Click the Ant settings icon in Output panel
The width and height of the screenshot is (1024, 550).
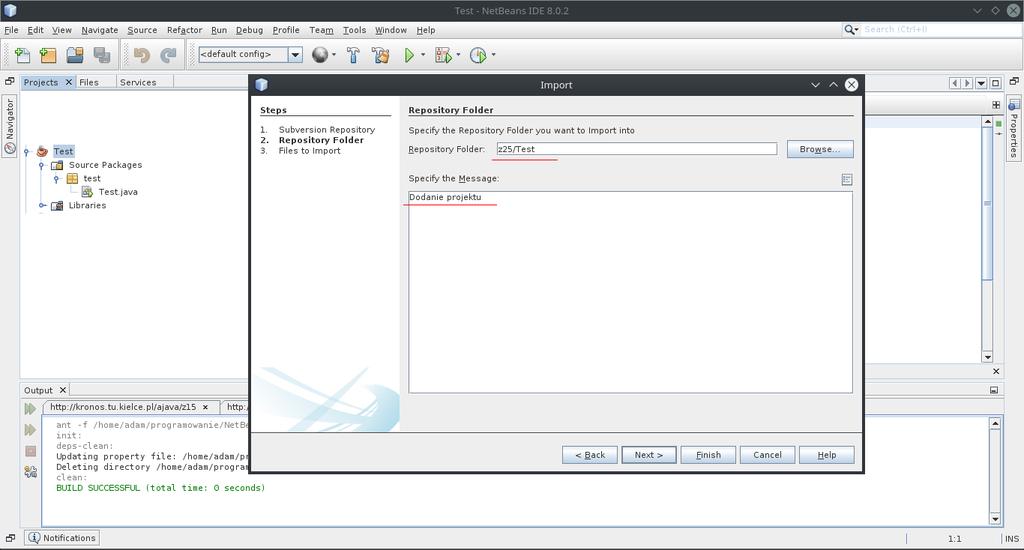30,472
